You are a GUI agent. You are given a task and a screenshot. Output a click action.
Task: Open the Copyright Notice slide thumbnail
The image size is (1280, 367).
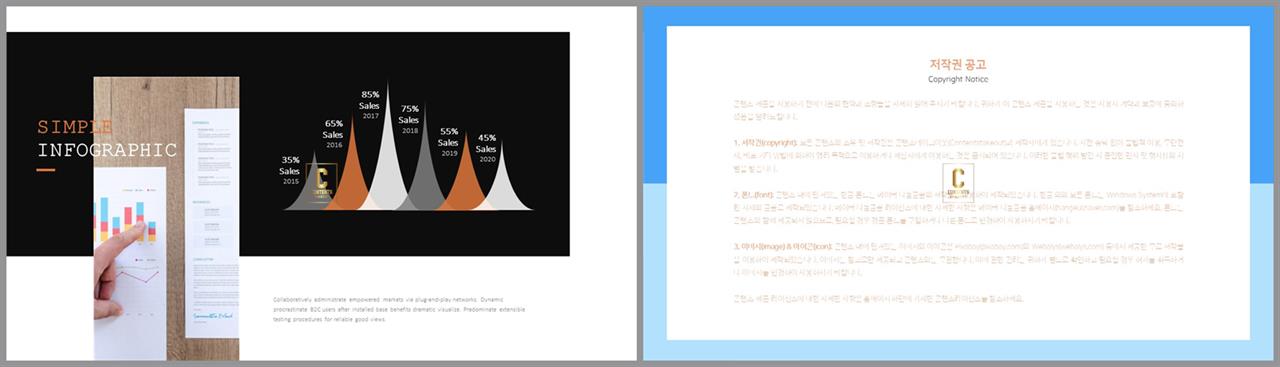[958, 184]
